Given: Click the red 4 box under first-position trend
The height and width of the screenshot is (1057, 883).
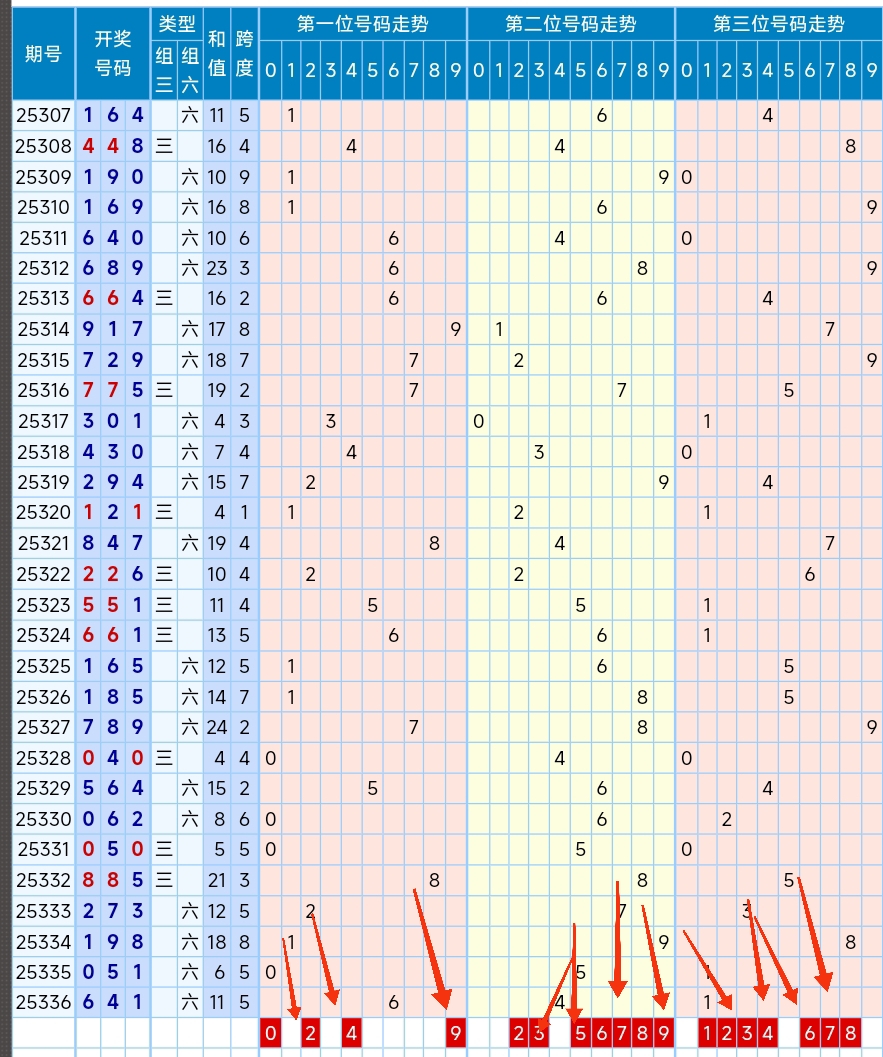Looking at the screenshot, I should click(351, 1033).
